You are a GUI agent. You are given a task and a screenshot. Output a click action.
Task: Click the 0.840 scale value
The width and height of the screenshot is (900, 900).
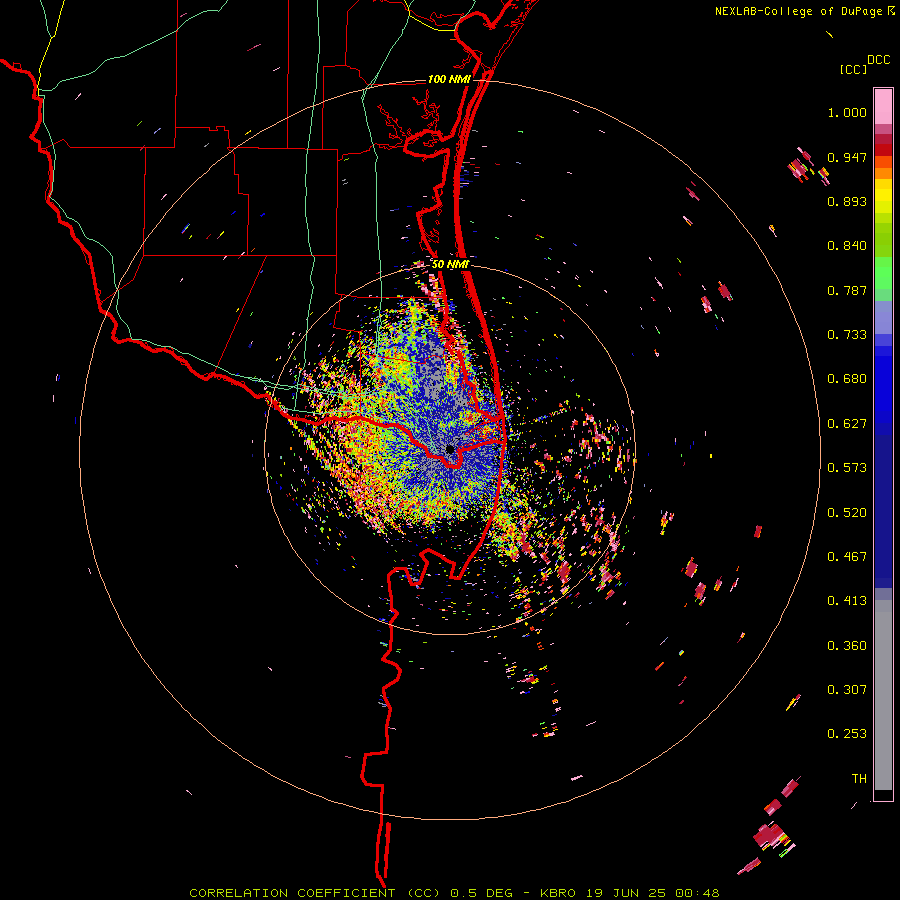pos(847,246)
